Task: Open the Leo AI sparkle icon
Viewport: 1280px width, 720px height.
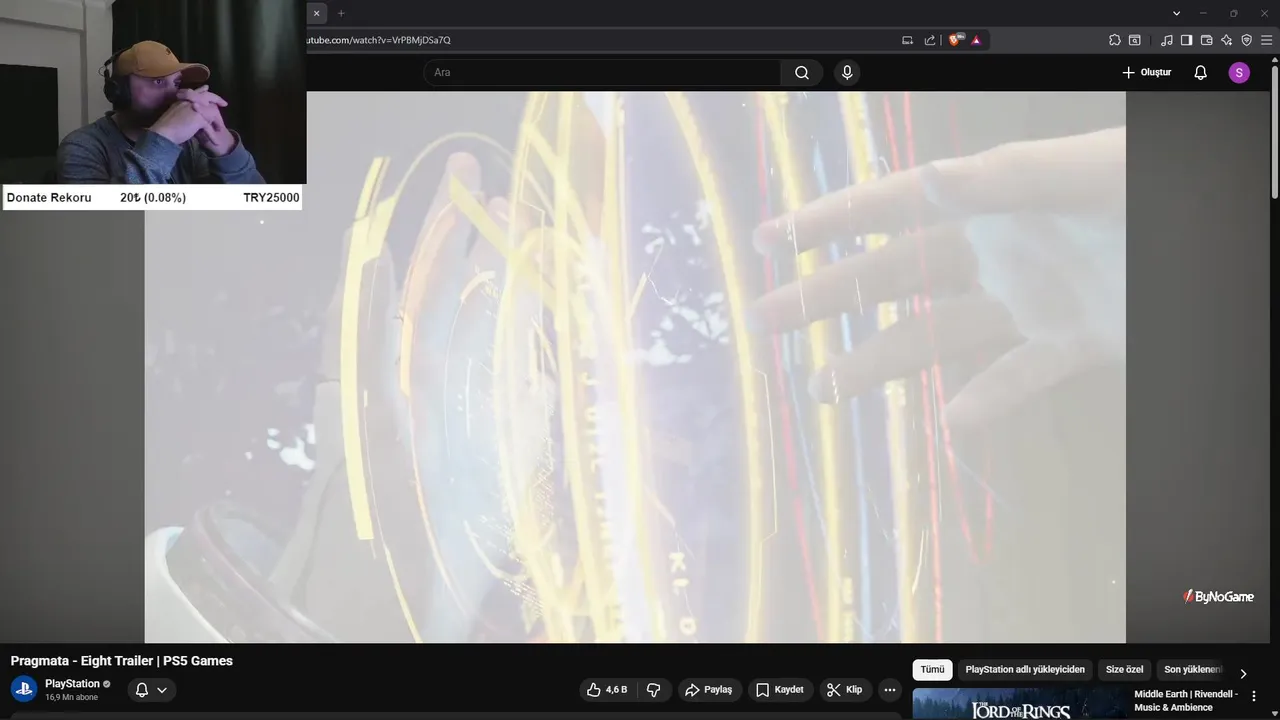Action: tap(1226, 40)
